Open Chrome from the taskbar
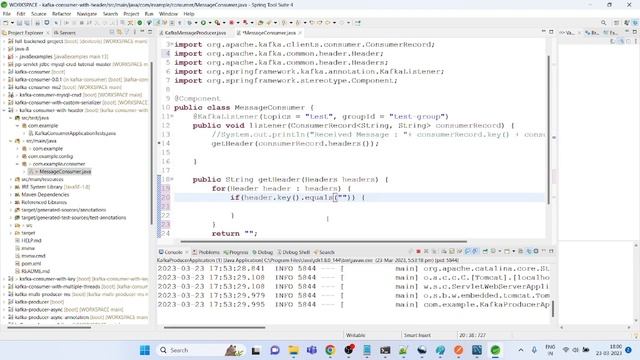Screen dimensions: 640x360 (330, 350)
